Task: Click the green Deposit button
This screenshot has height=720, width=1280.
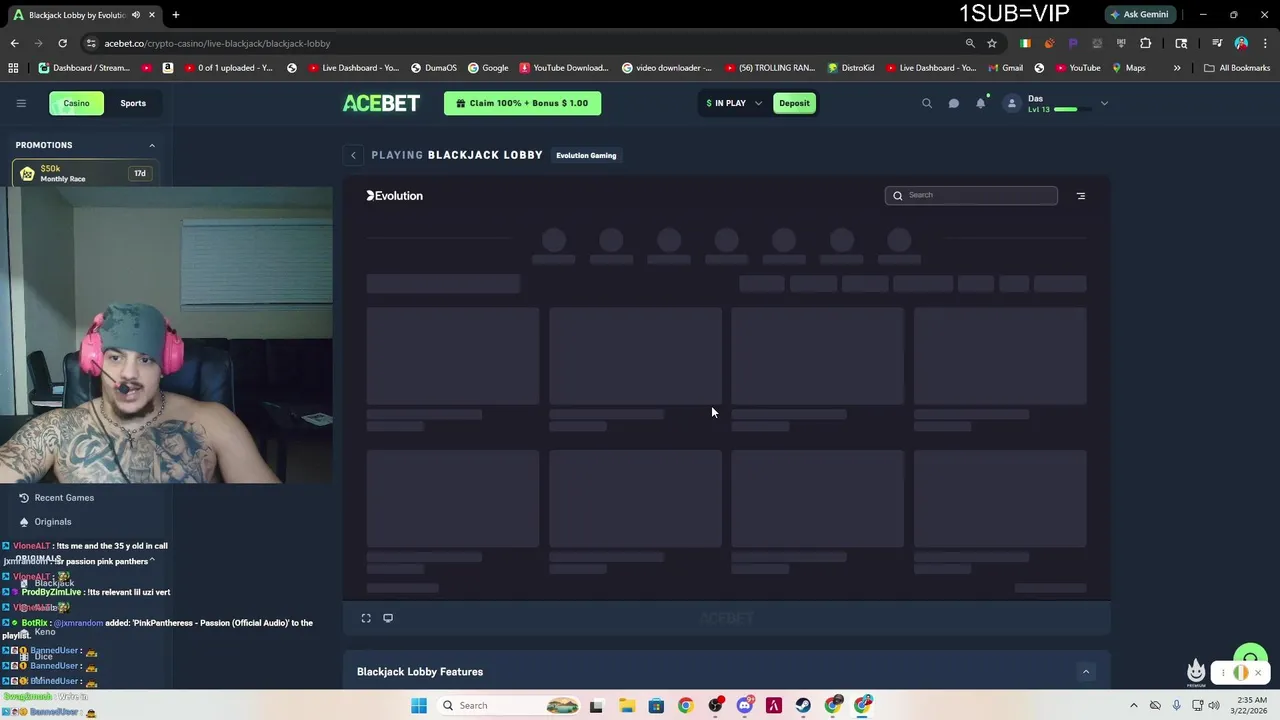Action: [x=794, y=103]
